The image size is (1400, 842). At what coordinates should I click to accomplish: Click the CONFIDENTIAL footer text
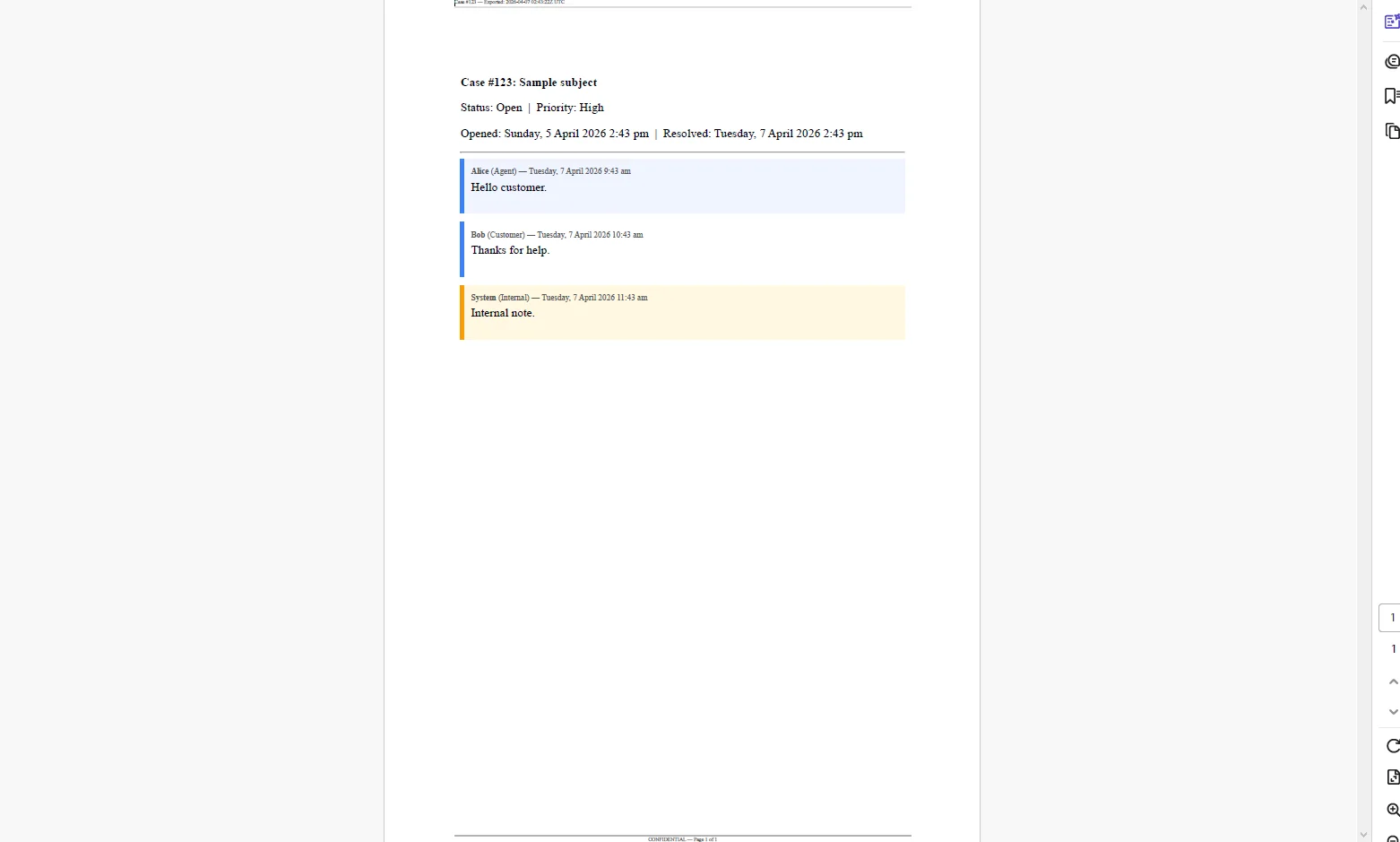pos(683,838)
